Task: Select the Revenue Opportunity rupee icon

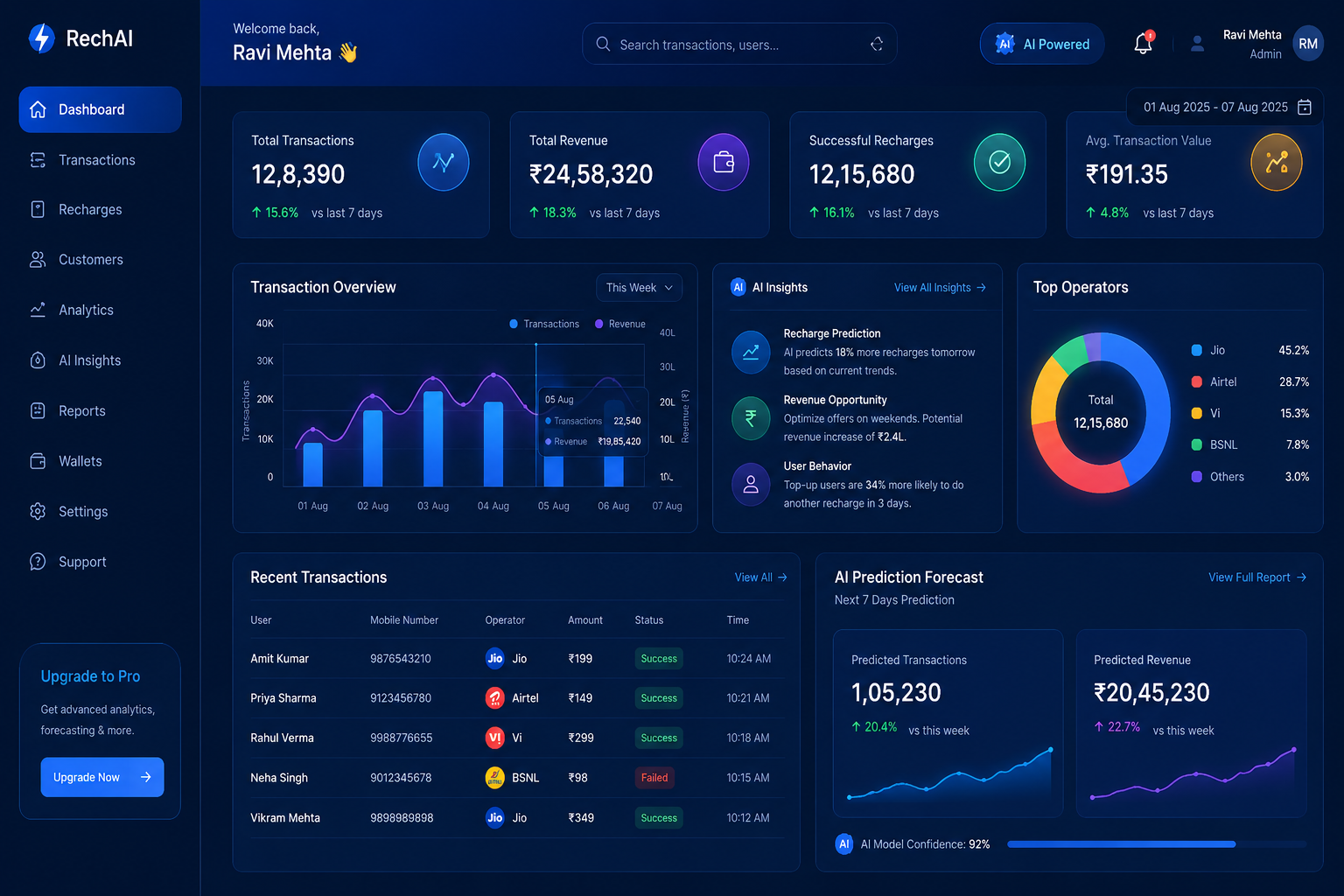Action: click(x=751, y=418)
